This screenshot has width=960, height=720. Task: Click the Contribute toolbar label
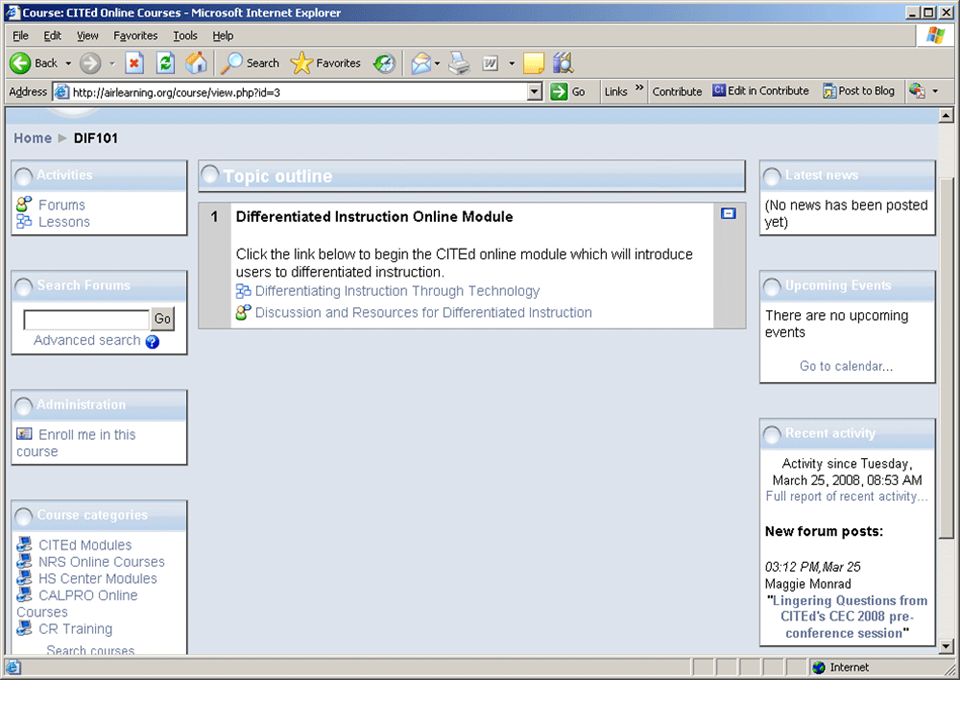click(677, 91)
